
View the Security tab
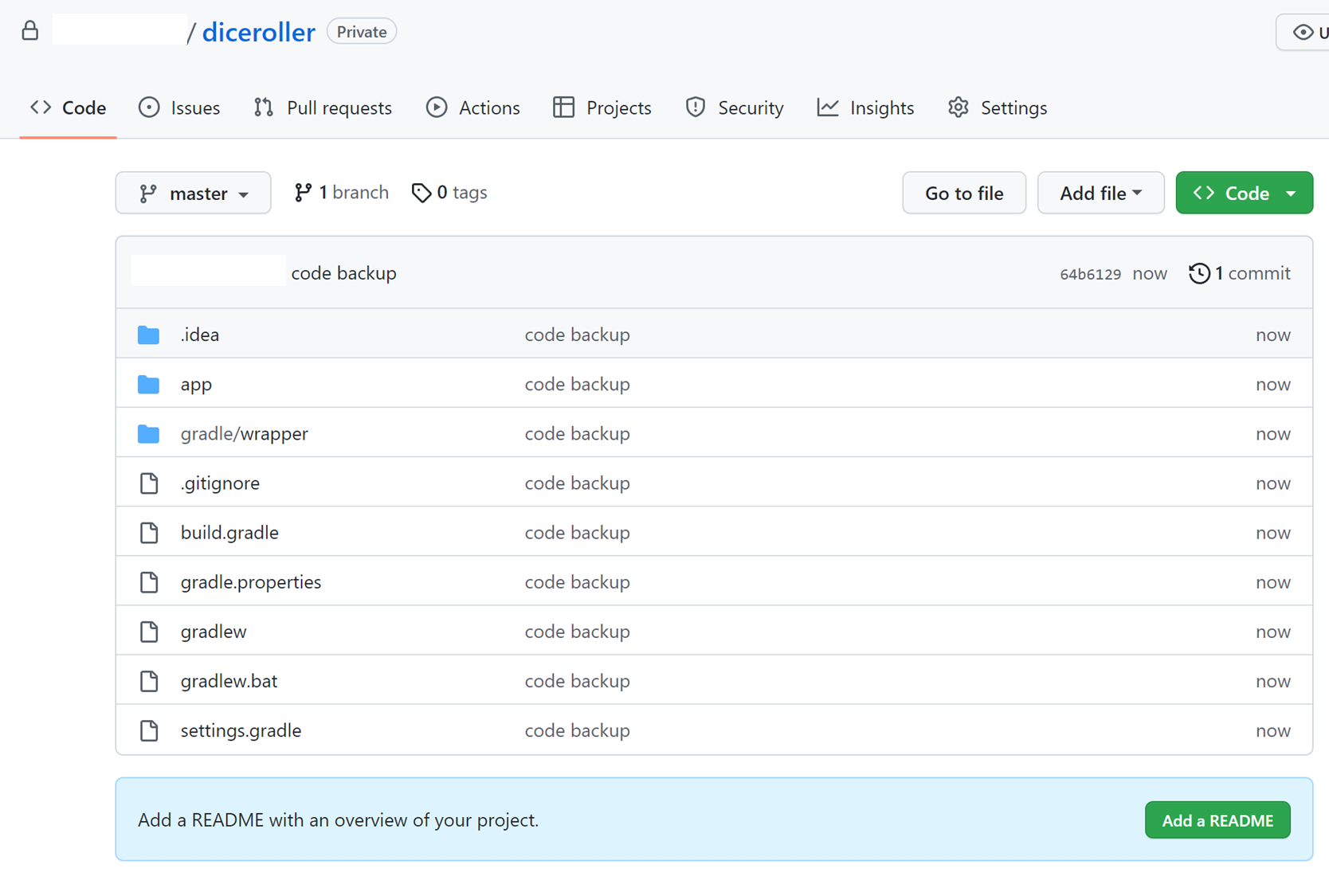tap(735, 108)
